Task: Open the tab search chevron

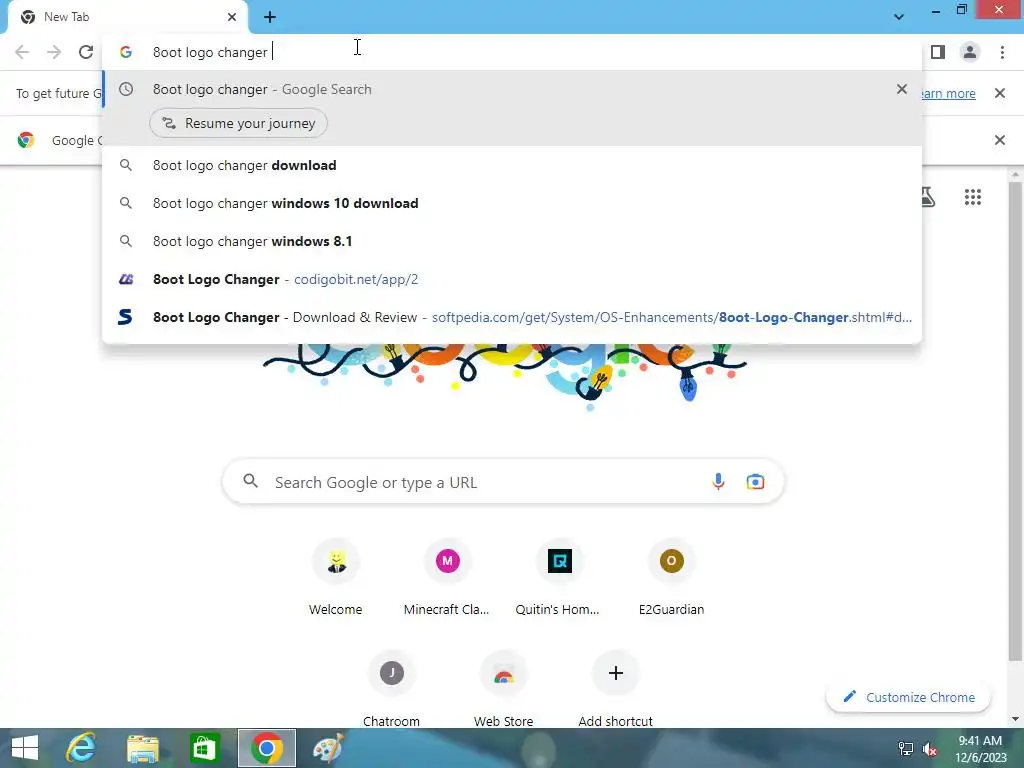Action: pyautogui.click(x=899, y=17)
